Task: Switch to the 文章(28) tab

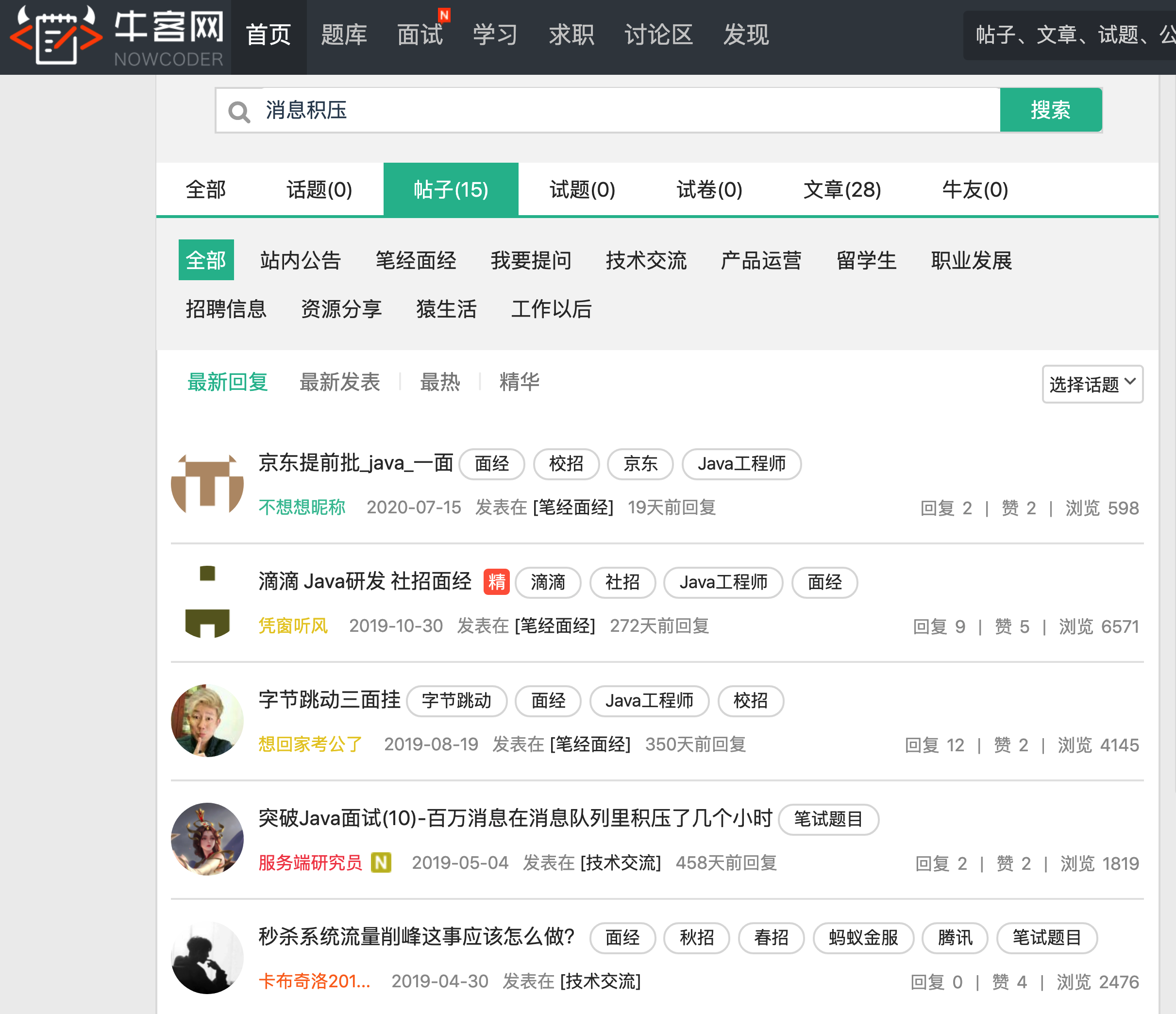Action: pyautogui.click(x=842, y=189)
